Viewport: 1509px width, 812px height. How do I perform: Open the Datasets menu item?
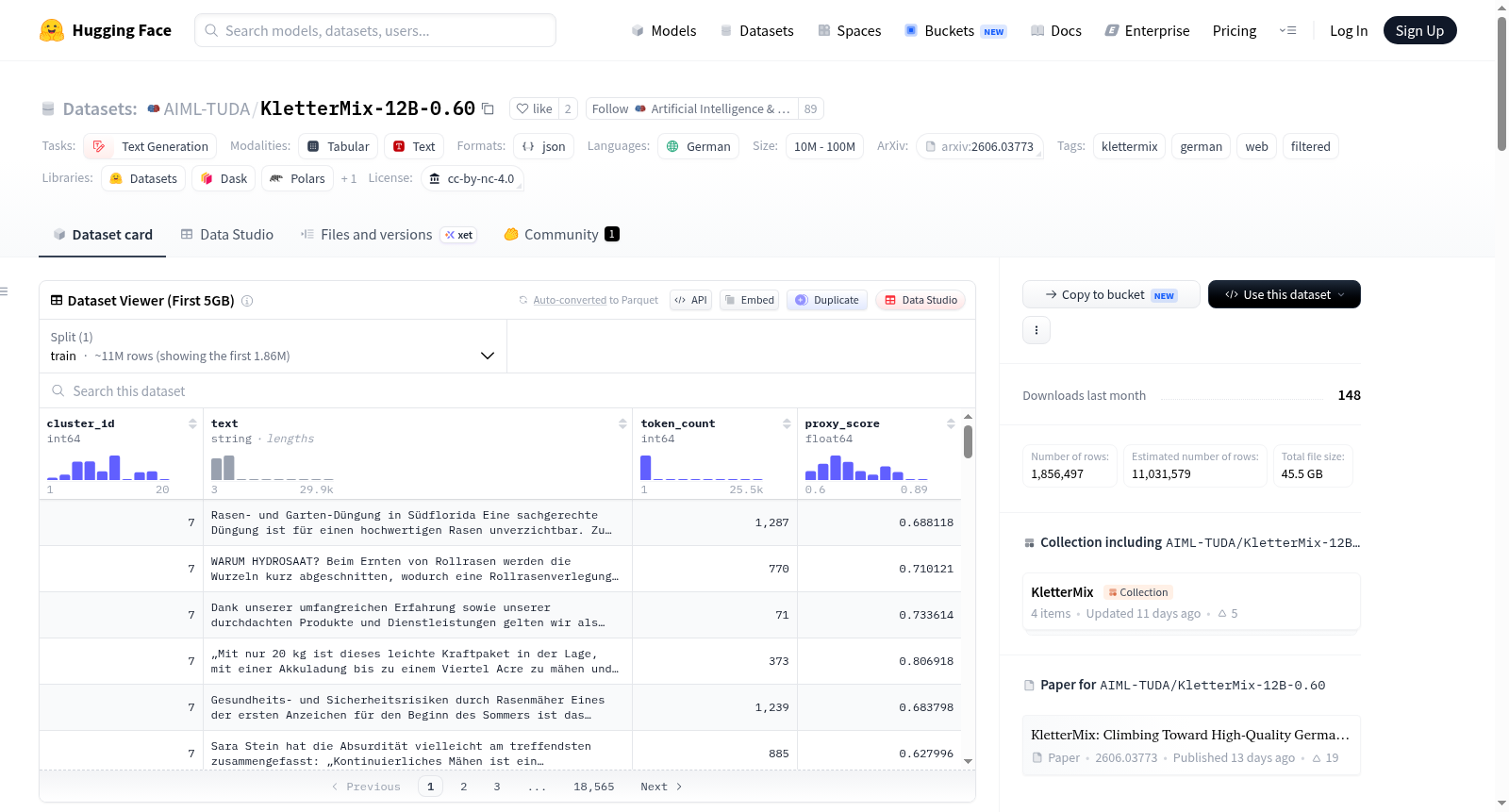tap(757, 31)
